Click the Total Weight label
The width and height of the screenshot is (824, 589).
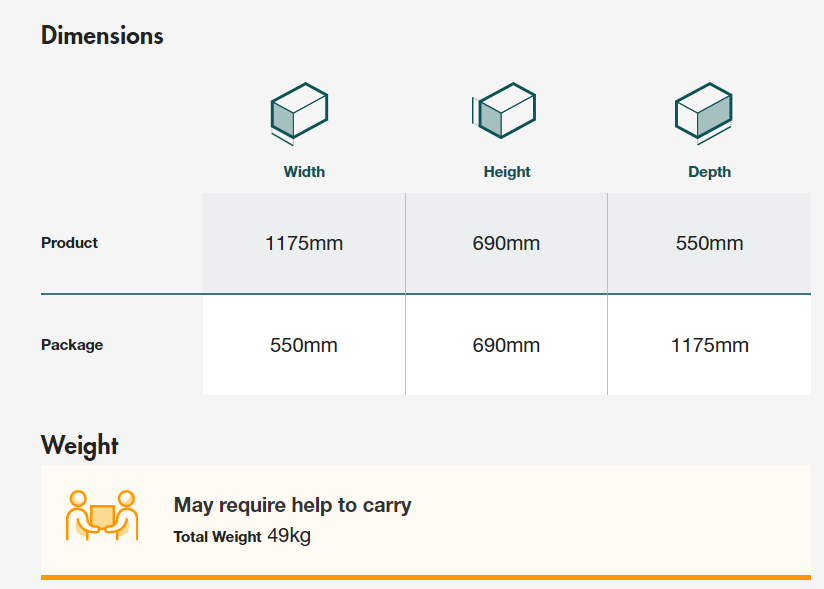click(217, 536)
